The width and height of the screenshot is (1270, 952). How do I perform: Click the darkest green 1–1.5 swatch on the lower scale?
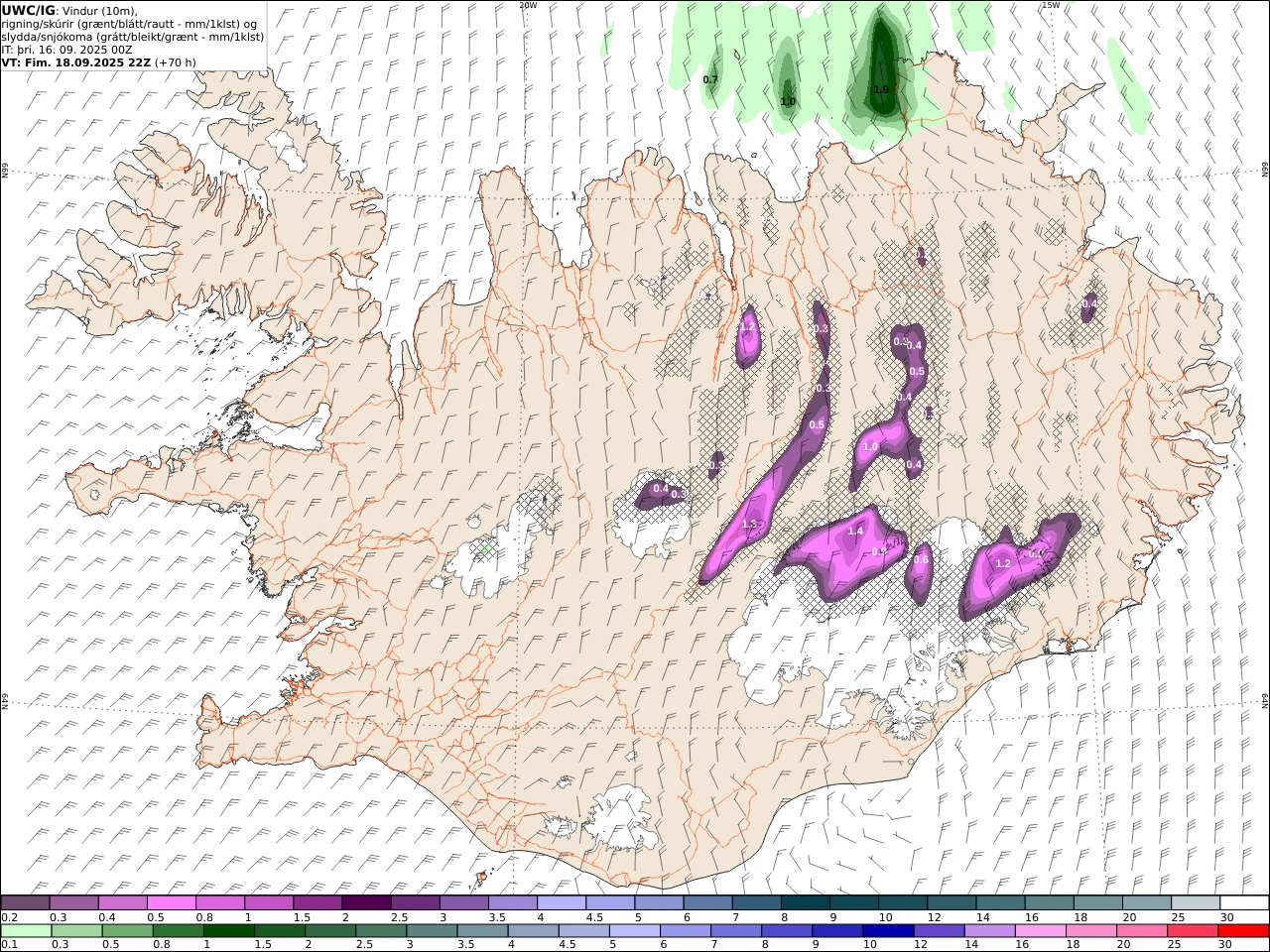[x=229, y=931]
